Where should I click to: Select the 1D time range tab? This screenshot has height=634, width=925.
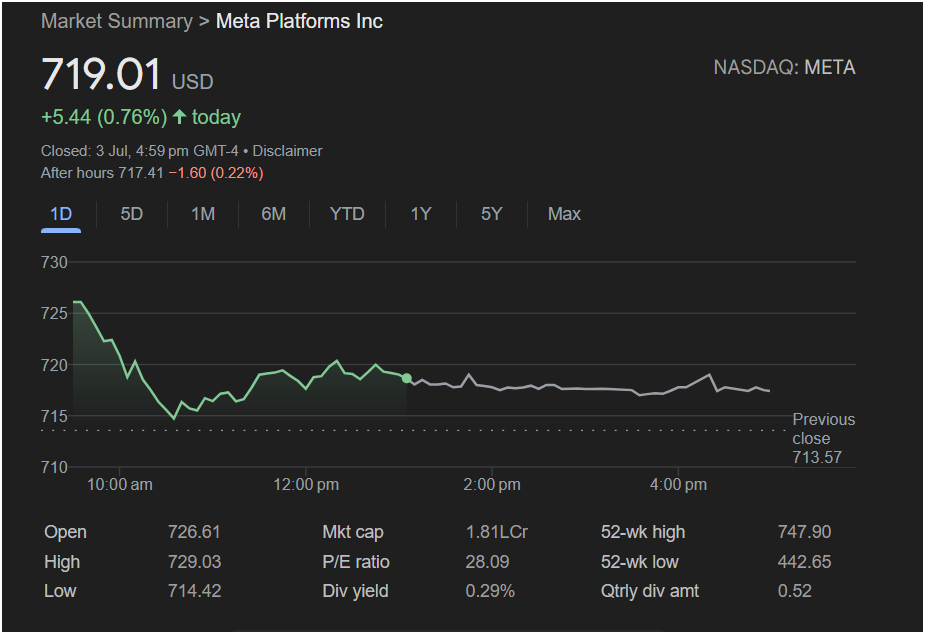(x=61, y=214)
